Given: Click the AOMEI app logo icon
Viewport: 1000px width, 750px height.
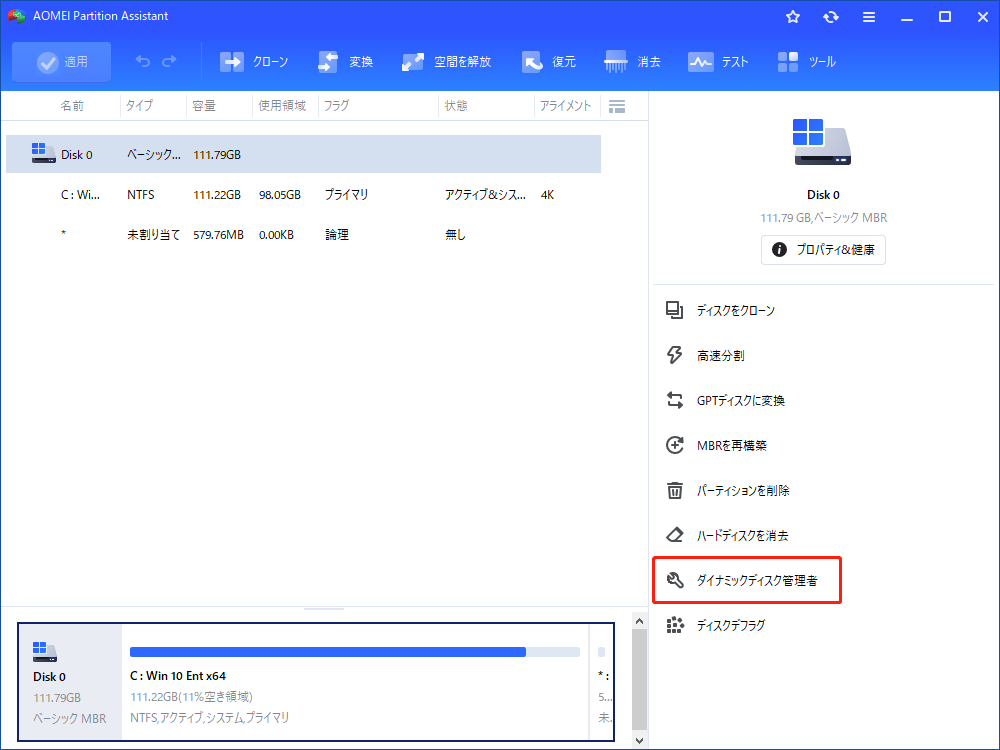Looking at the screenshot, I should 17,16.
